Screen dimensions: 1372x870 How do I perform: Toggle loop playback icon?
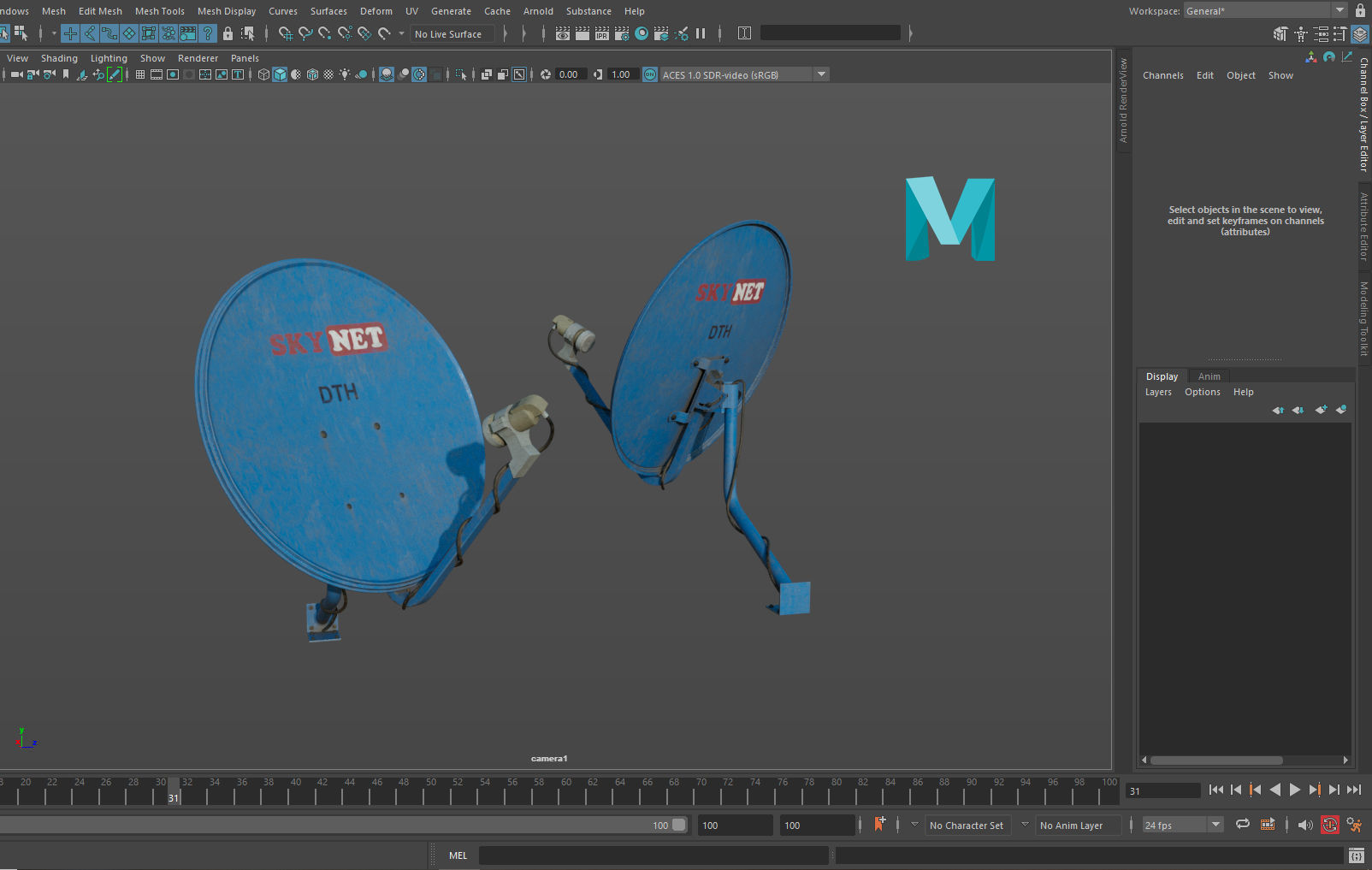(x=1243, y=824)
